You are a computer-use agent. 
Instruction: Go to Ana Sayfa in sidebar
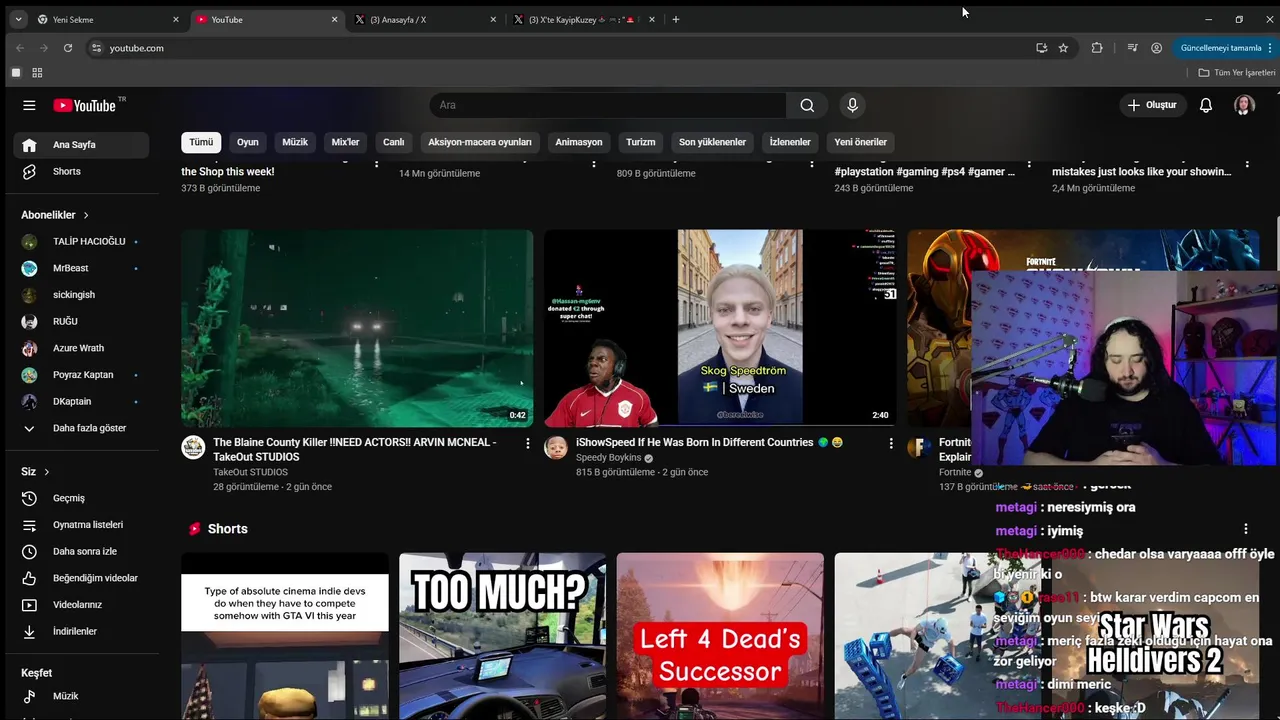tap(81, 145)
